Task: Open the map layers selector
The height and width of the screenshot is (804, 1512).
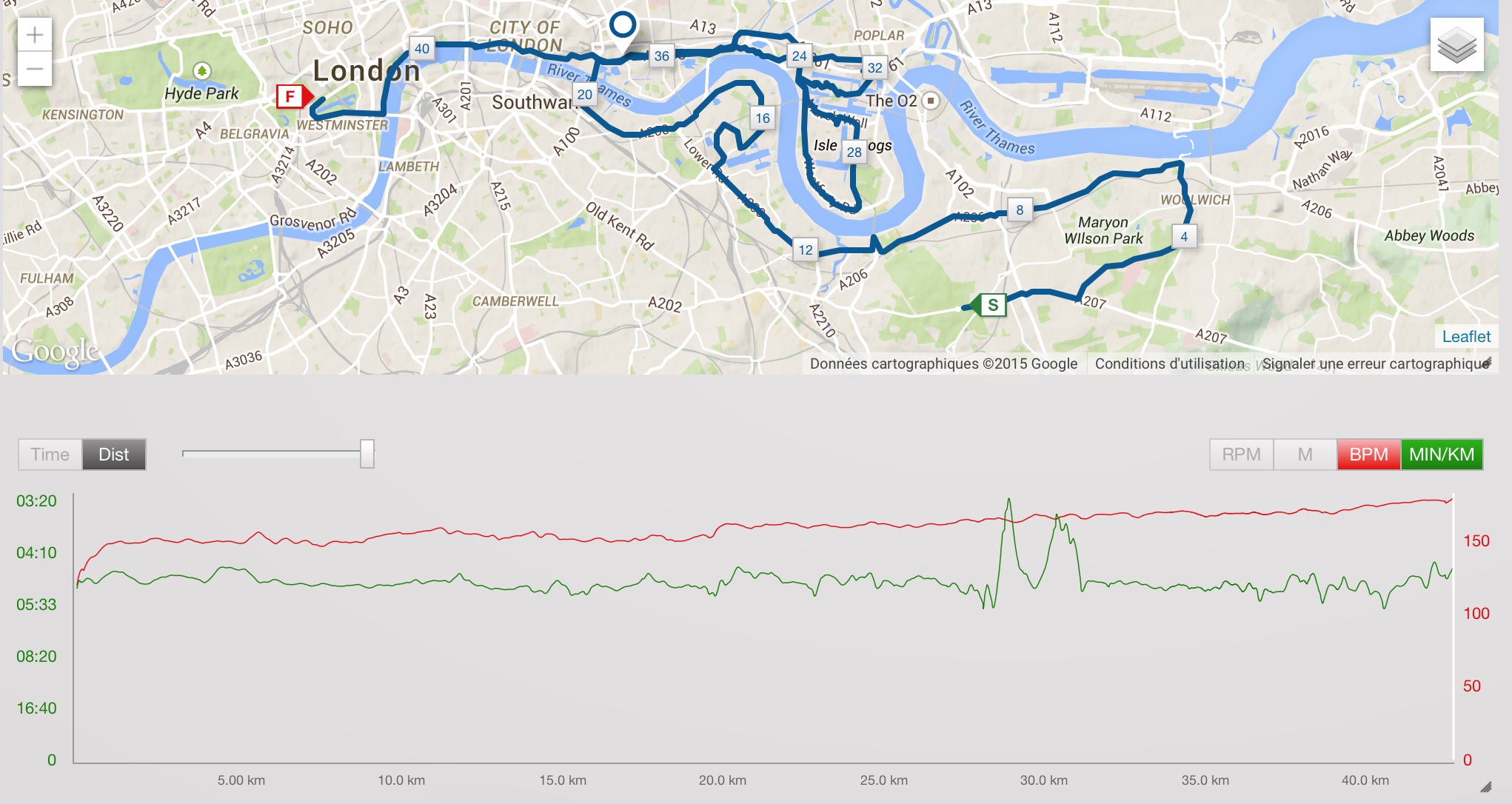Action: point(1456,45)
